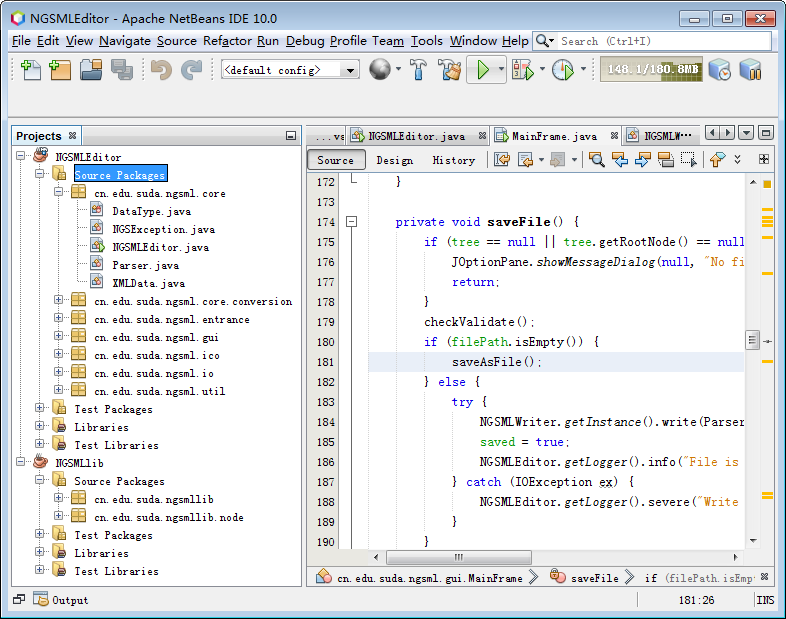Viewport: 786px width, 619px height.
Task: Toggle the INS insert mode indicator
Action: [765, 599]
